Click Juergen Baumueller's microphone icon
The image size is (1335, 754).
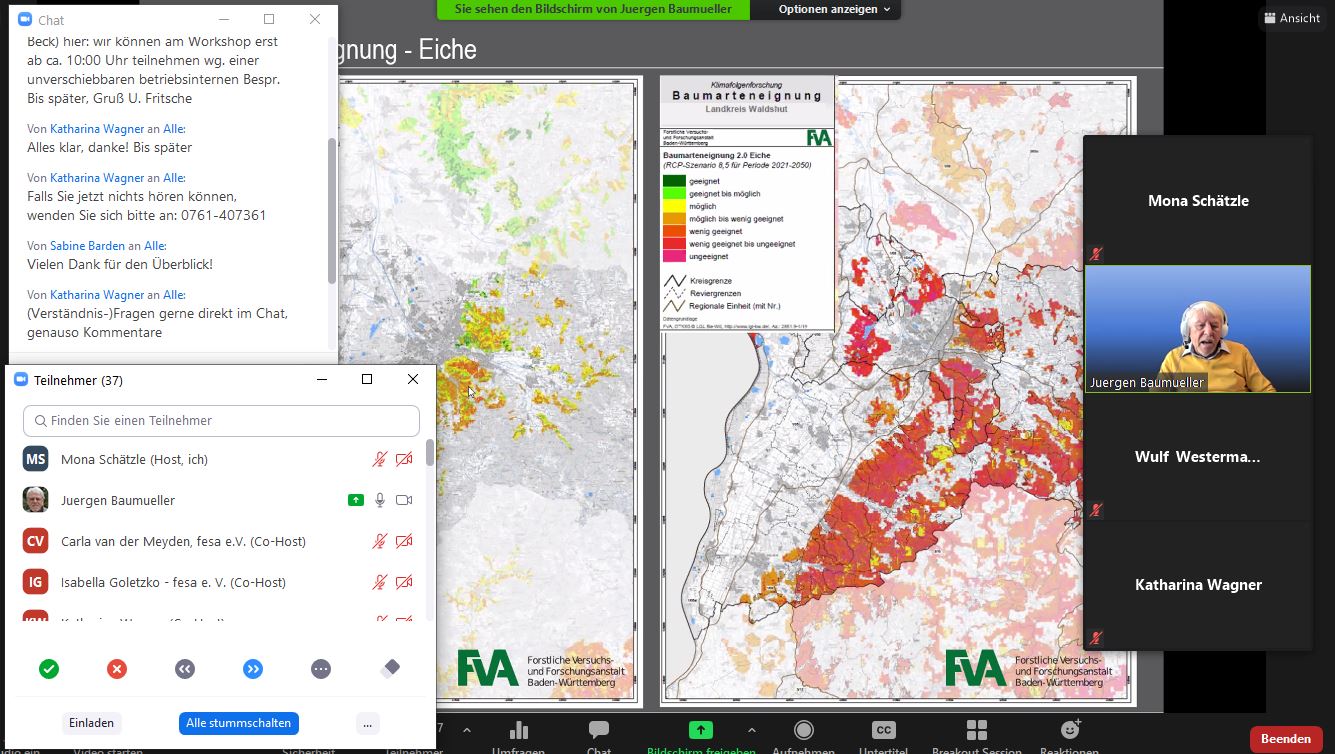pyautogui.click(x=380, y=500)
